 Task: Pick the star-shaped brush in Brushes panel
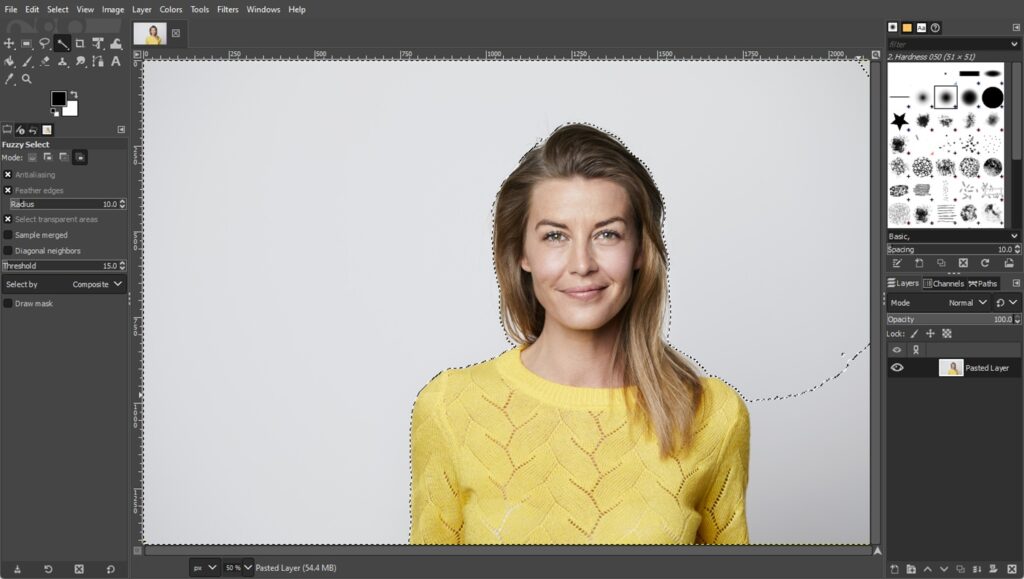coord(899,121)
